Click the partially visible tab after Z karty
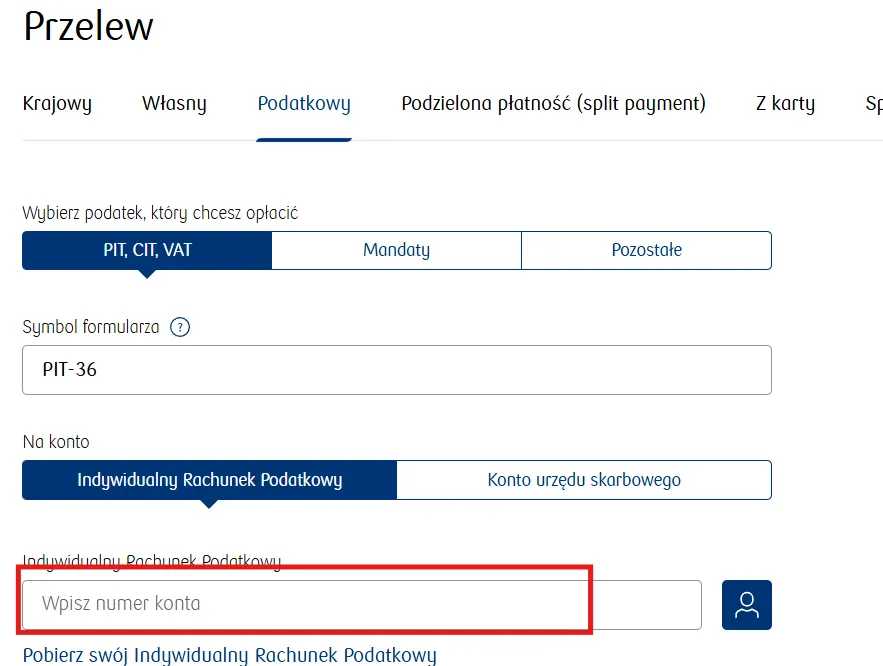883x666 pixels. click(x=873, y=104)
